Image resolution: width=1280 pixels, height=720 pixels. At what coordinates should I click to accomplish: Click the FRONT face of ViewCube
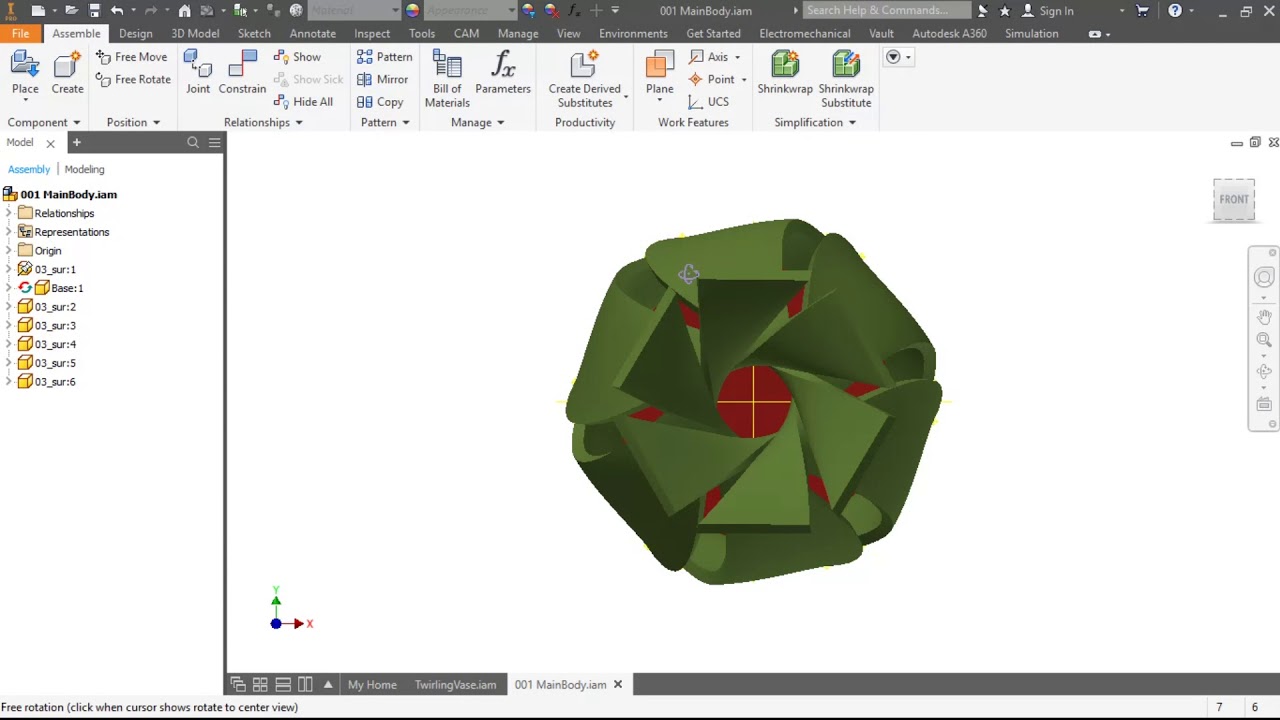[x=1234, y=199]
